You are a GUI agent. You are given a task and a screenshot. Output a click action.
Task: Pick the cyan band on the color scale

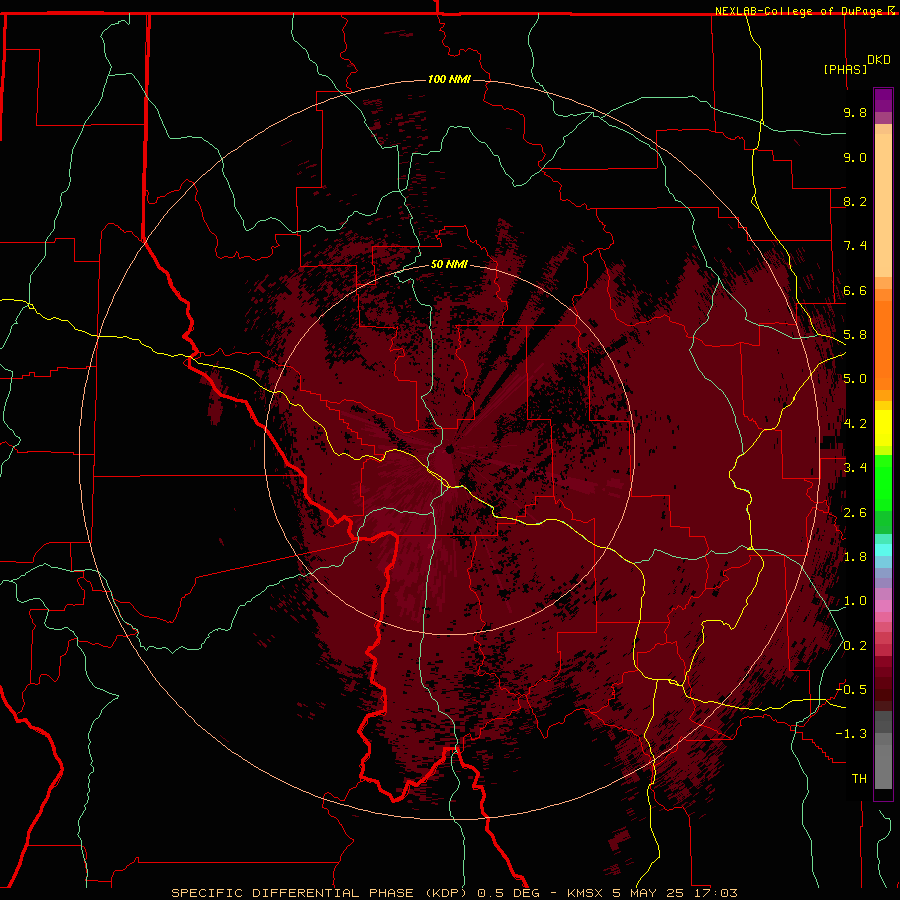coord(883,550)
